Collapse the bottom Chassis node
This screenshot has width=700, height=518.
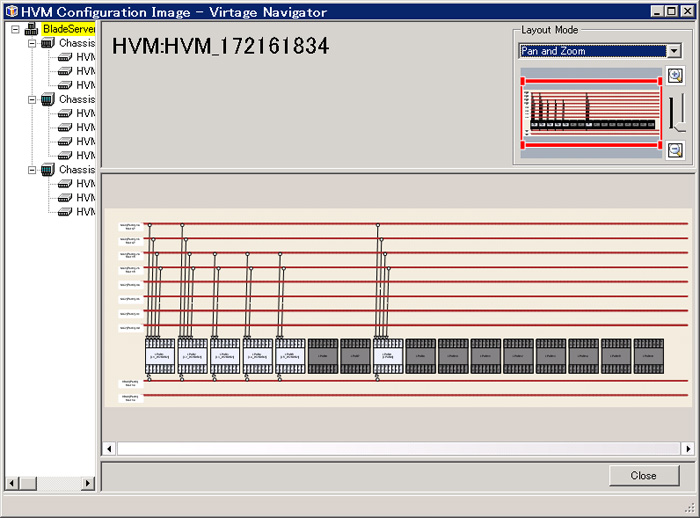pyautogui.click(x=32, y=170)
